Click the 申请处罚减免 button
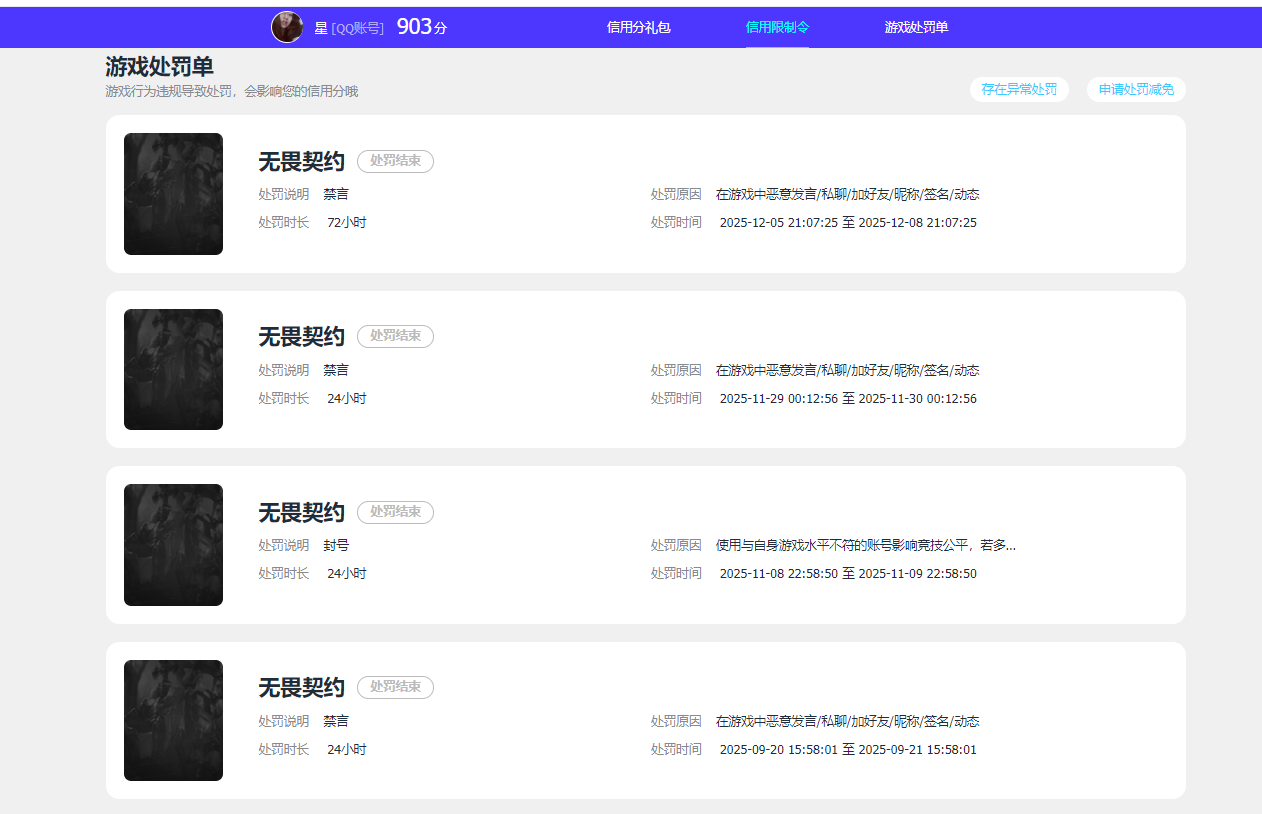1262x814 pixels. point(1136,89)
